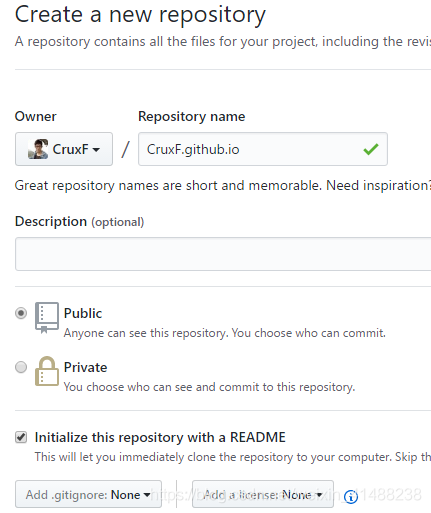Click the CruxF owner avatar image
The height and width of the screenshot is (513, 431).
[38, 149]
